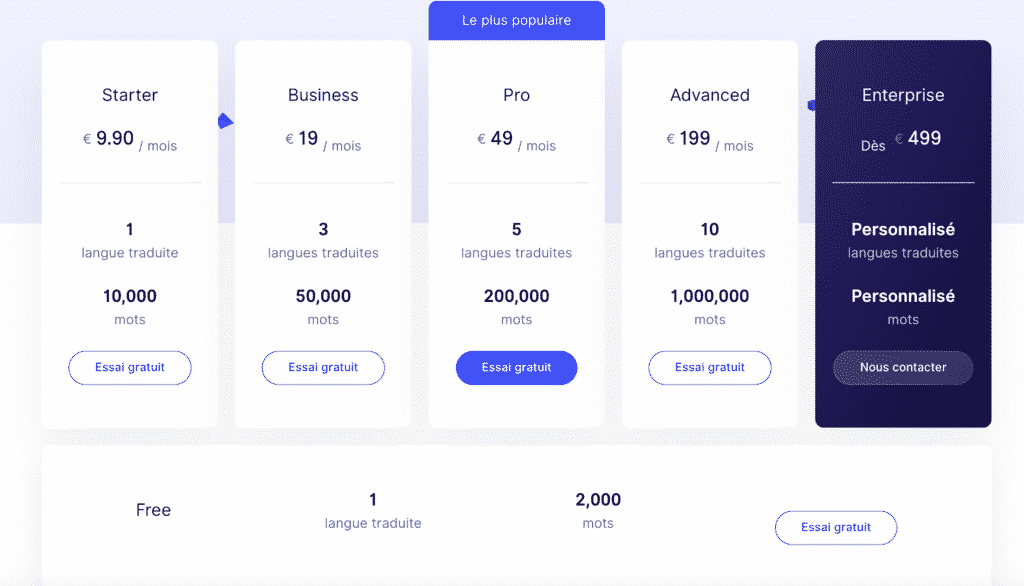Select the € 499 Enterprise price

[x=920, y=138]
